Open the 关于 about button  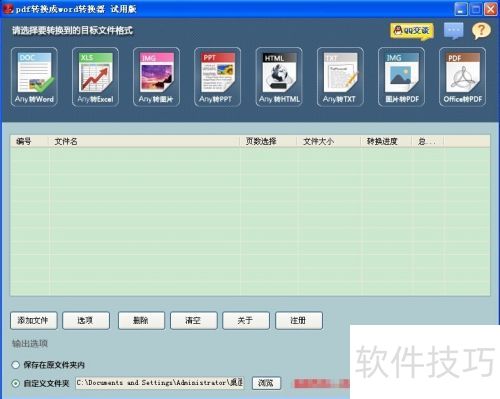(x=246, y=321)
